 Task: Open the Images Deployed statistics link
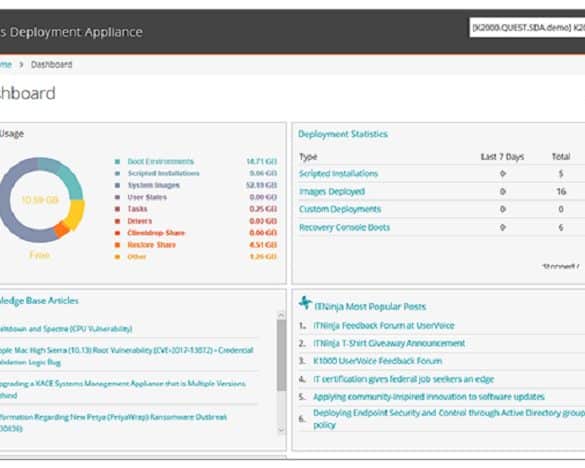pos(332,192)
